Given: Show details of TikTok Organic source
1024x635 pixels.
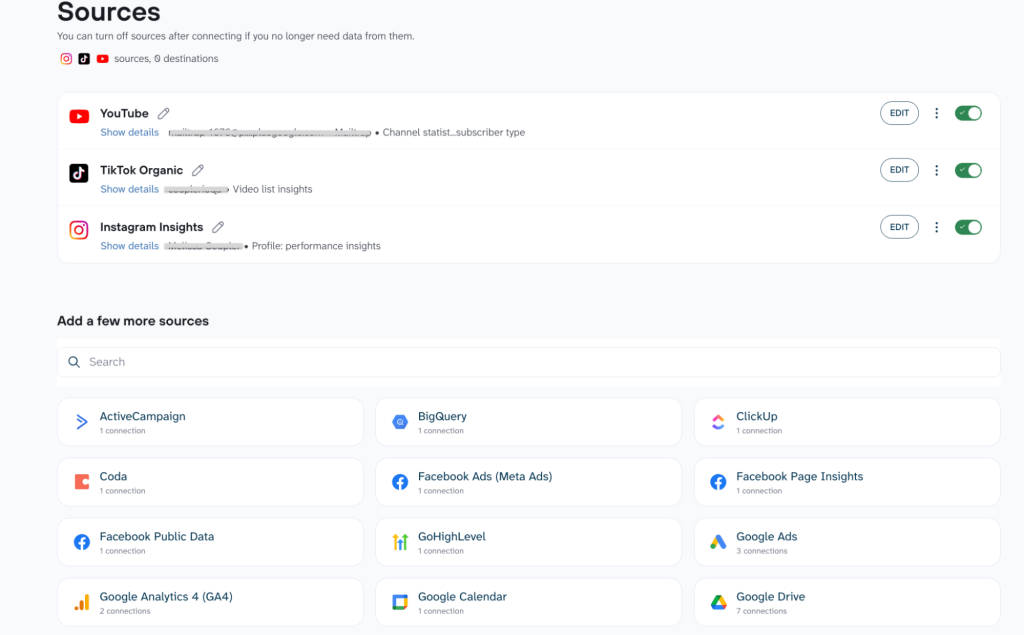Looking at the screenshot, I should (129, 189).
